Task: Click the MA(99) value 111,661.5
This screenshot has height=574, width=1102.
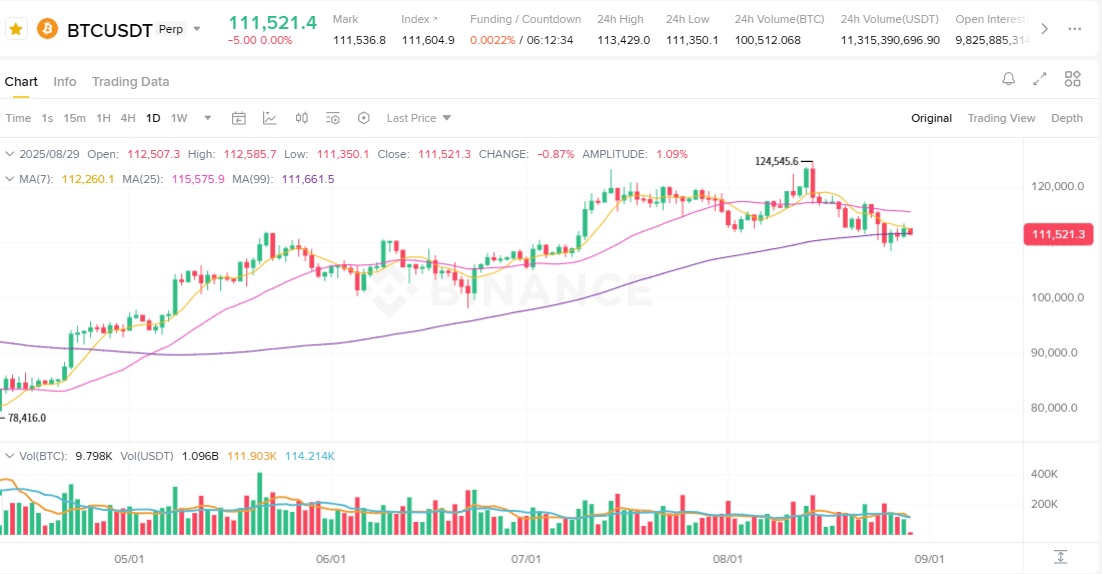Action: [308, 179]
